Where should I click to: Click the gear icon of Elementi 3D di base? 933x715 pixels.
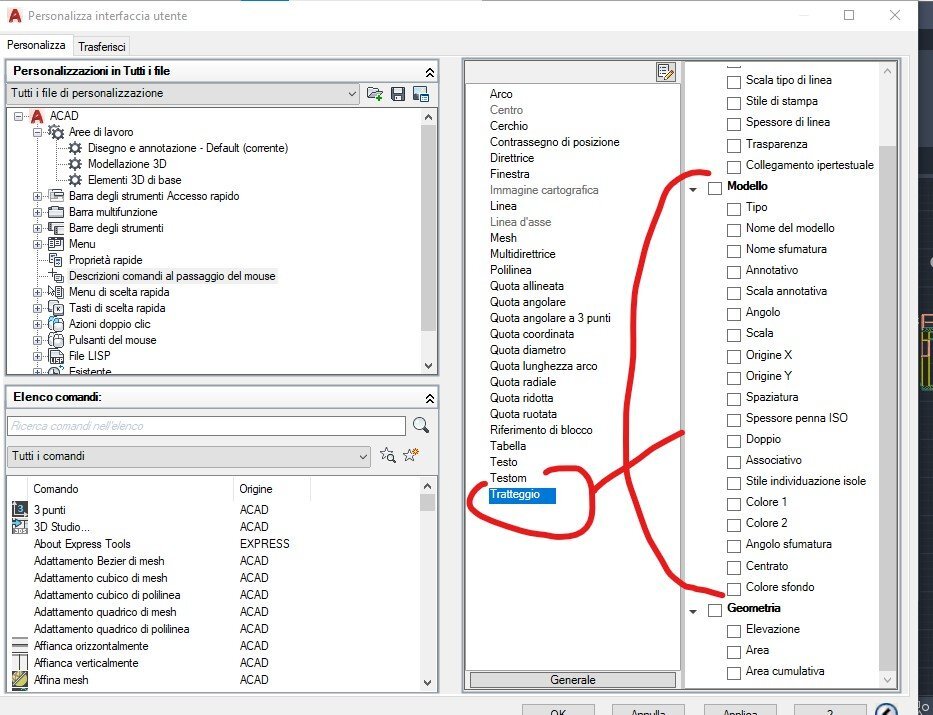click(x=75, y=180)
